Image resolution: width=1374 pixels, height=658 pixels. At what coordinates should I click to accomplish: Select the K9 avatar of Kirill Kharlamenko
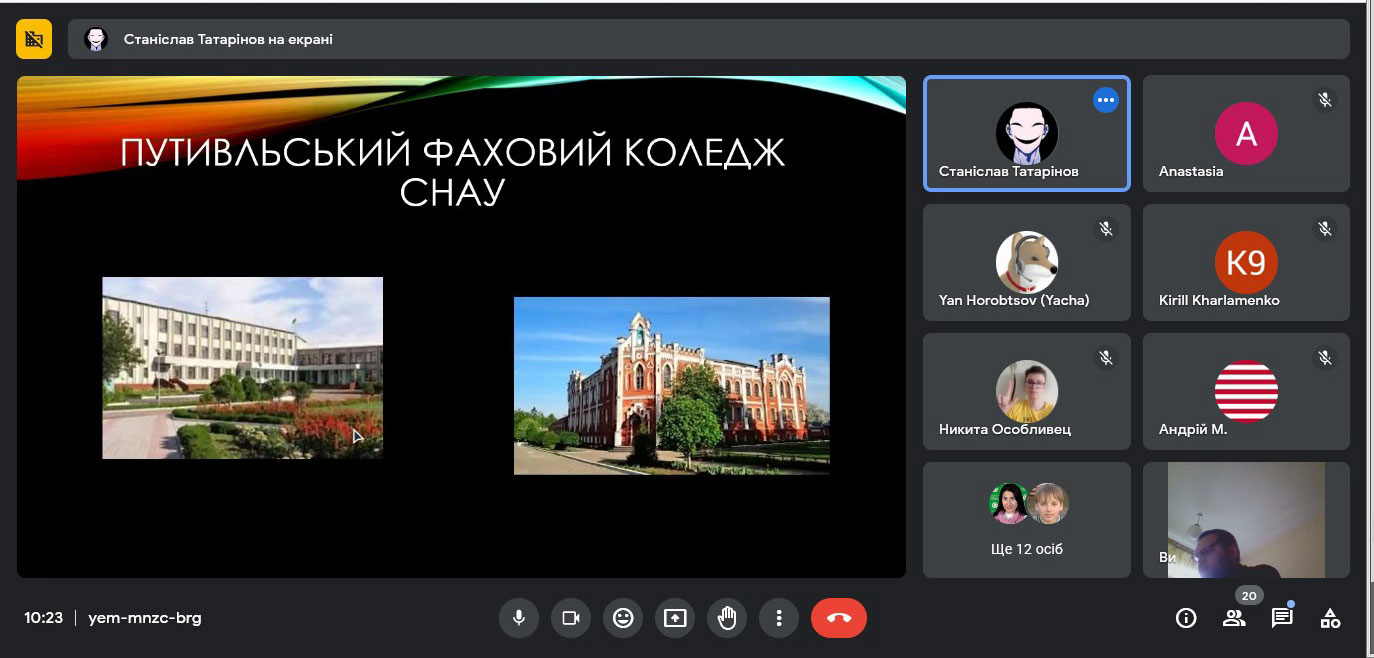point(1246,262)
